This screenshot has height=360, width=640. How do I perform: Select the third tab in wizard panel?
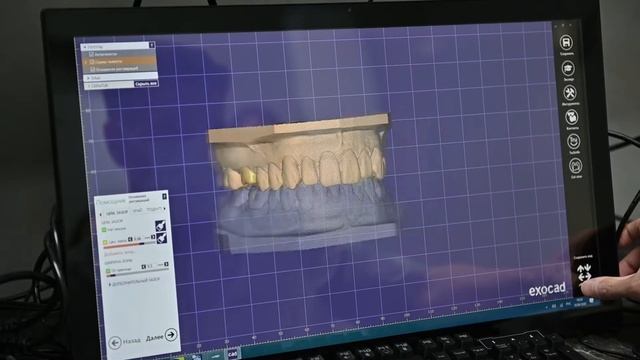pyautogui.click(x=154, y=209)
